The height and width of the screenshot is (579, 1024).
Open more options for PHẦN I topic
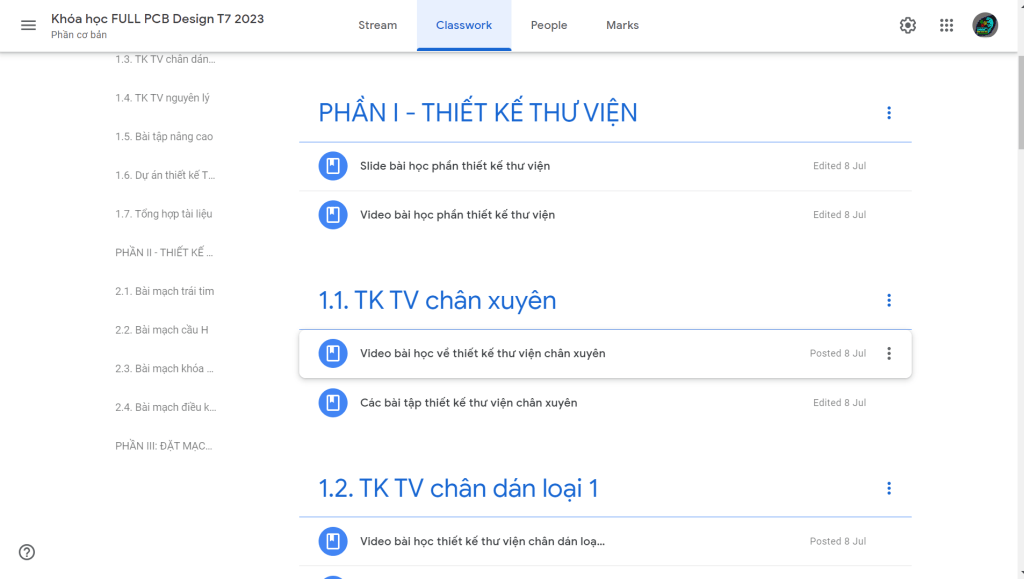(x=889, y=113)
